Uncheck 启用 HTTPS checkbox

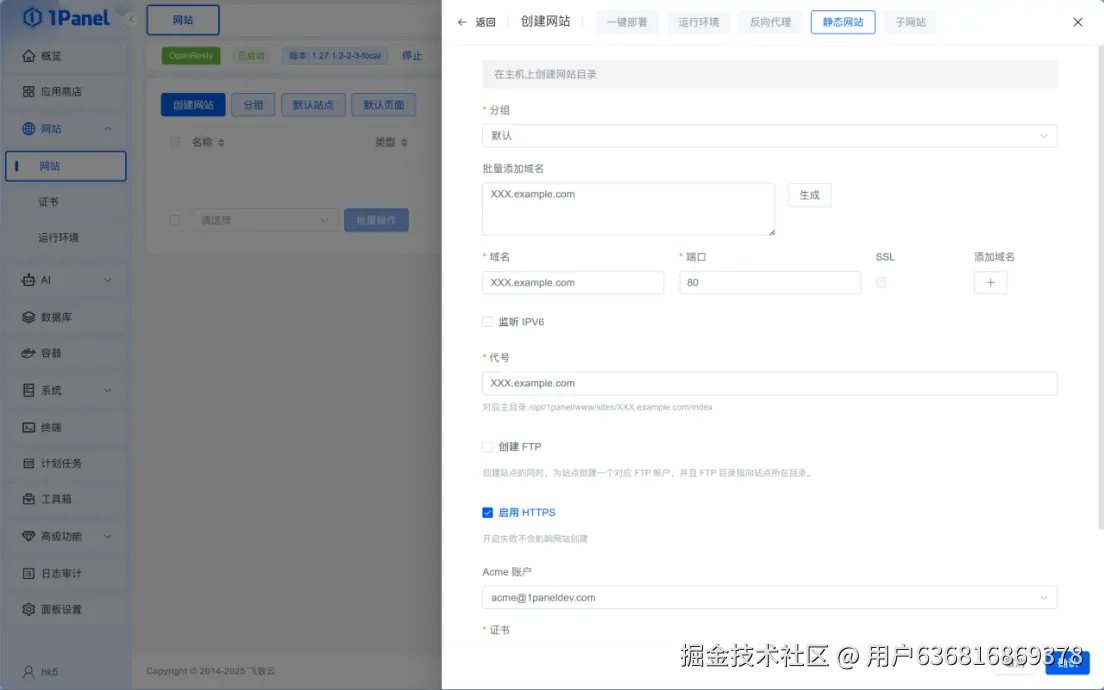(487, 513)
